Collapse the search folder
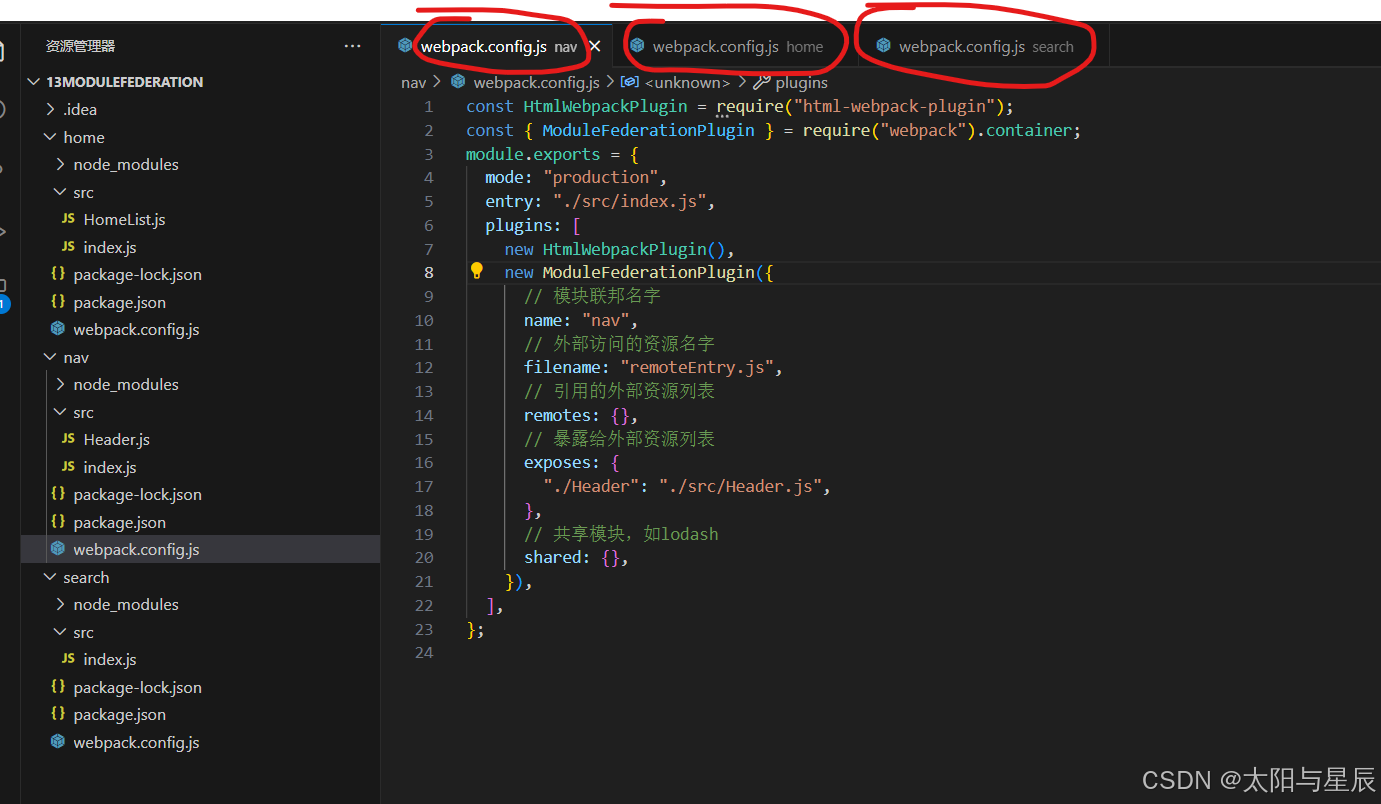Screen dimensions: 1381x804 [x=86, y=577]
